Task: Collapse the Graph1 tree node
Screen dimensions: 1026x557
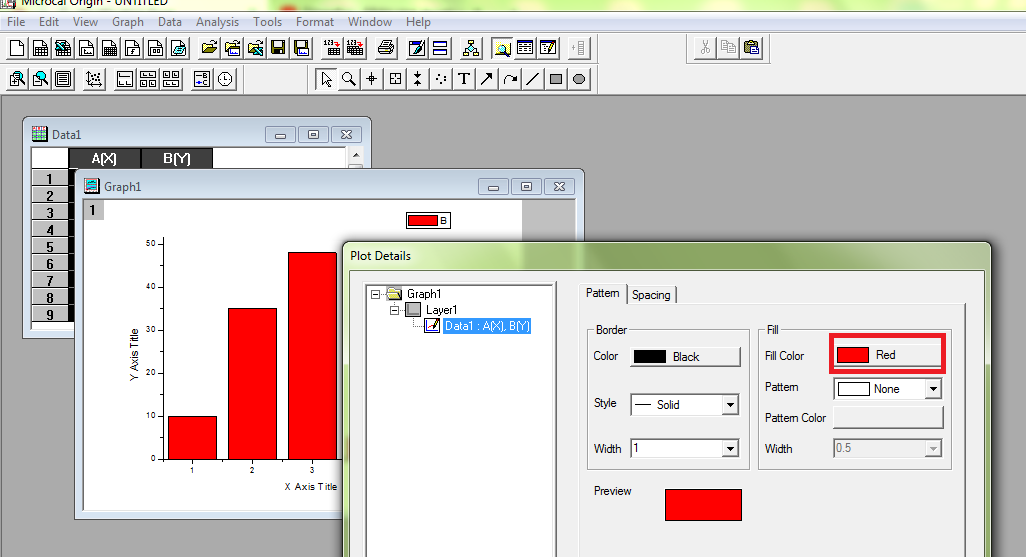Action: 375,294
